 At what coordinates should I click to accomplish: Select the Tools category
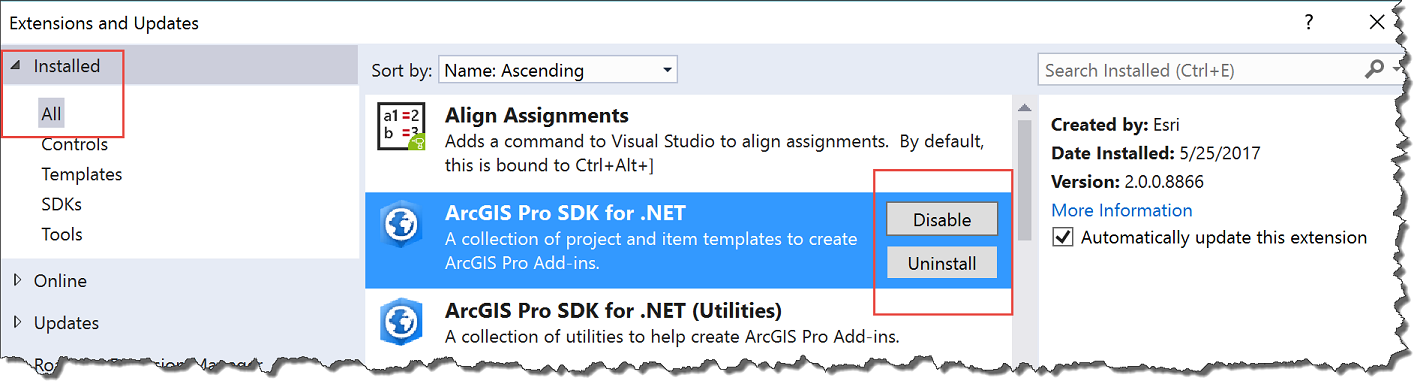pyautogui.click(x=61, y=234)
